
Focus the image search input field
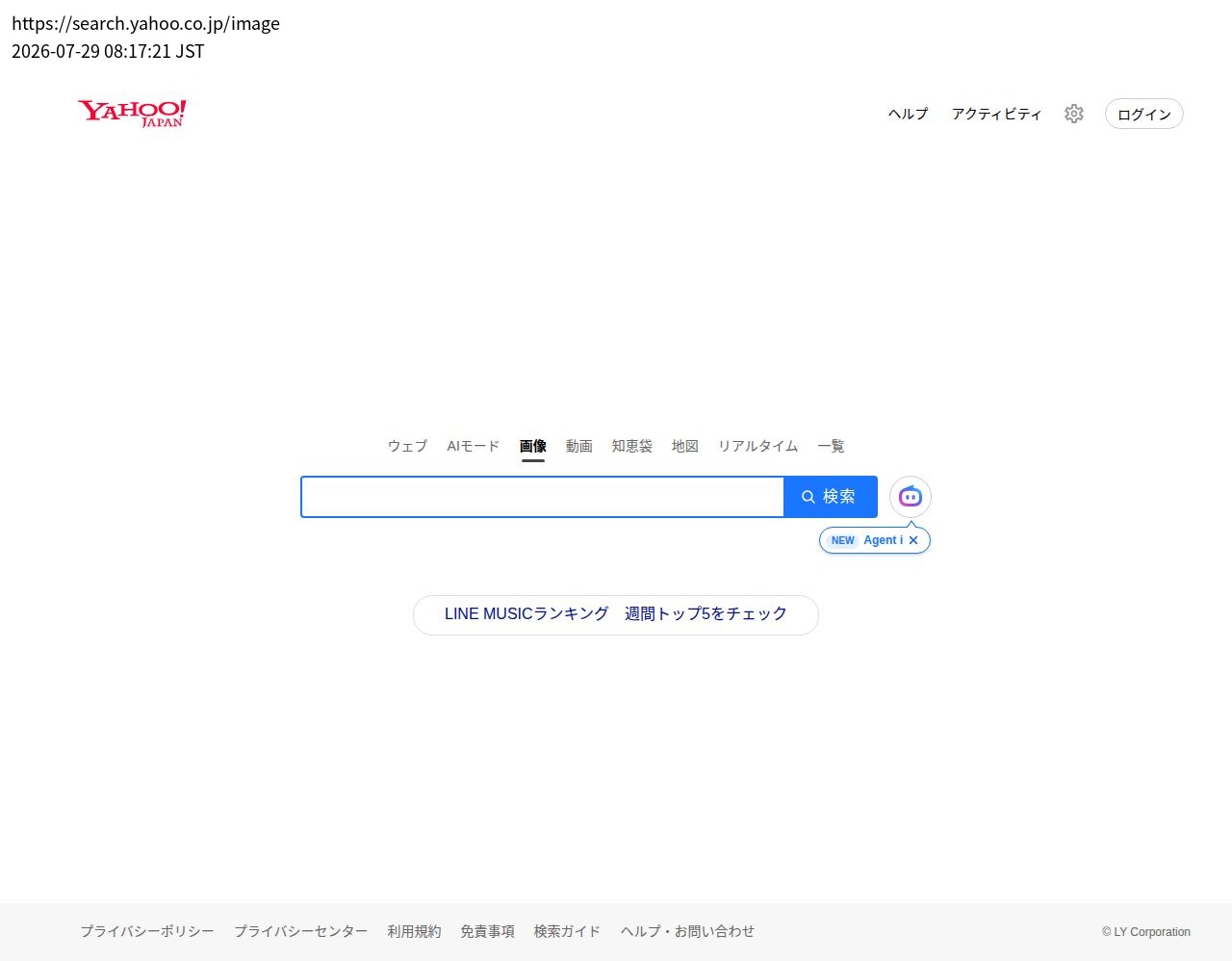coord(543,497)
